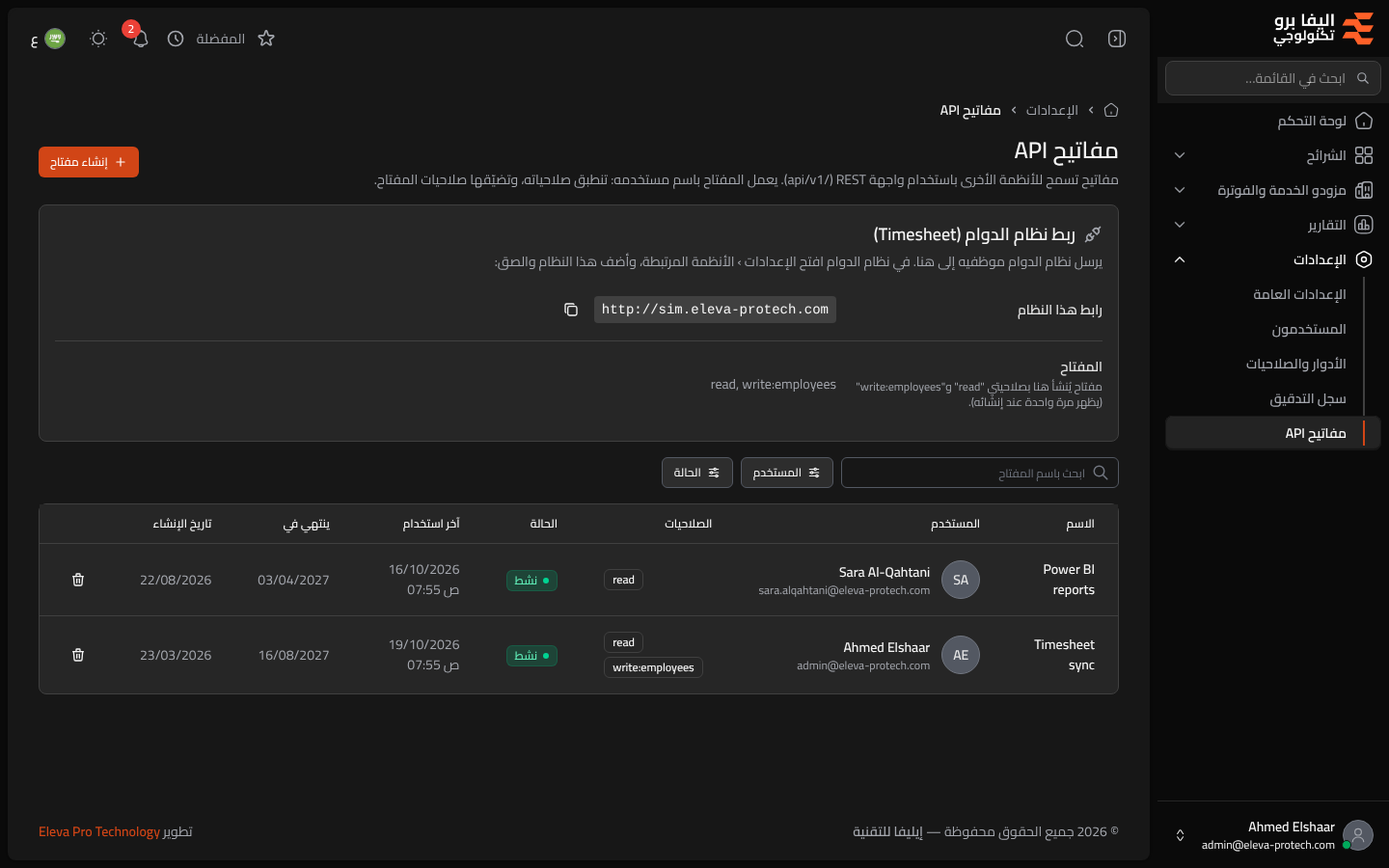The width and height of the screenshot is (1389, 868).
Task: Open the المستخدم filter dropdown
Action: tap(787, 473)
